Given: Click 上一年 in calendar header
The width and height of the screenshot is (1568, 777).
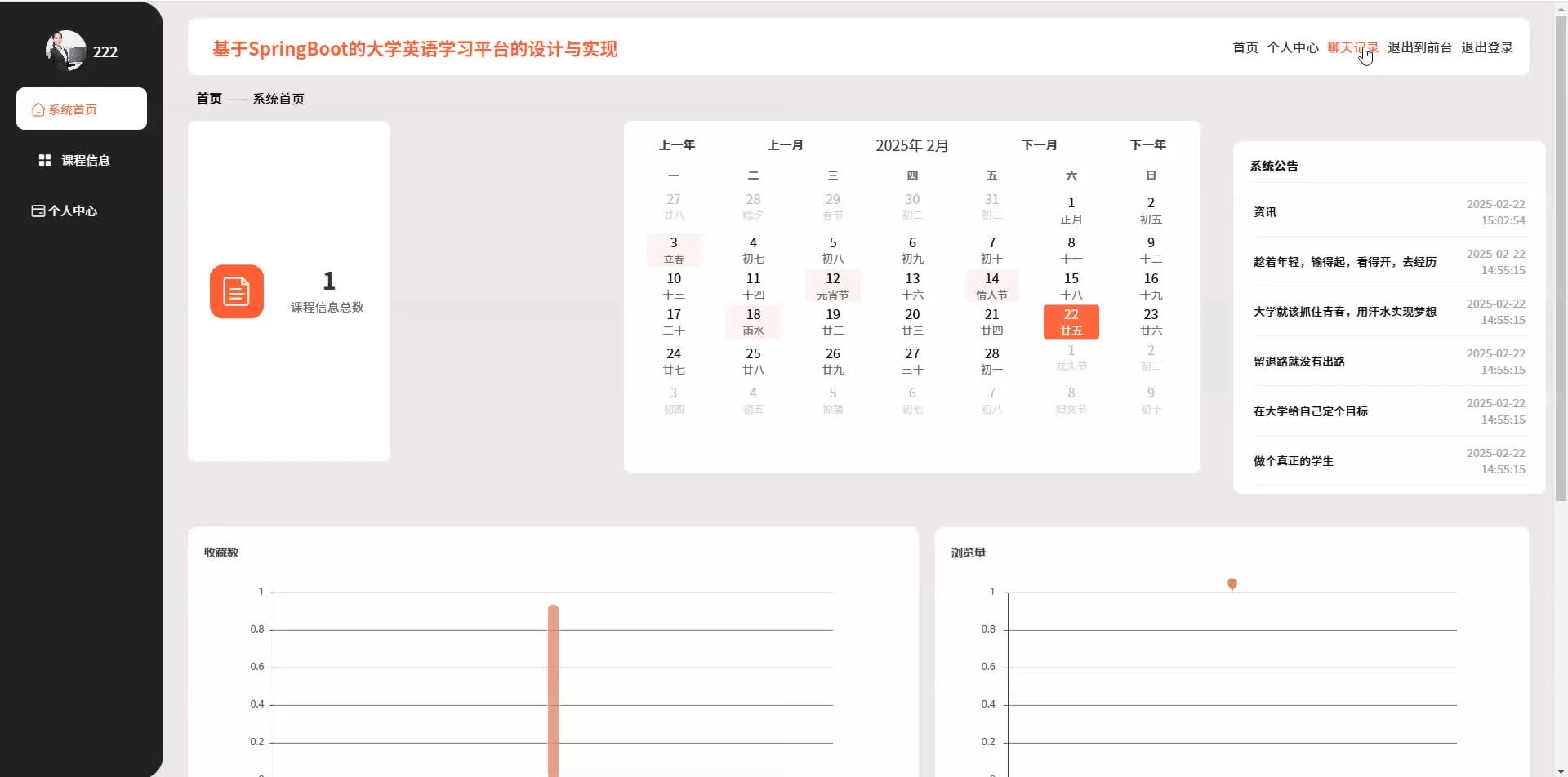Looking at the screenshot, I should [x=677, y=144].
